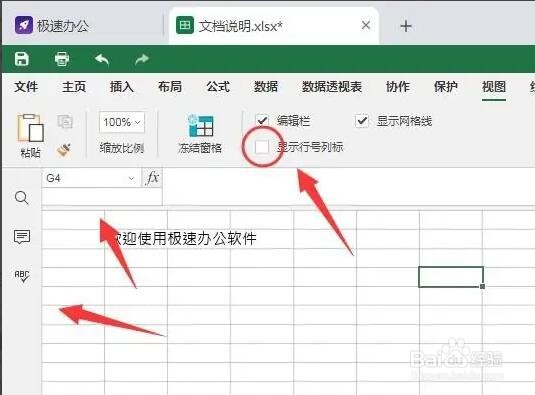Select cell containing 欢迎使用极速办公软件
Image resolution: width=535 pixels, height=395 pixels.
click(x=136, y=238)
